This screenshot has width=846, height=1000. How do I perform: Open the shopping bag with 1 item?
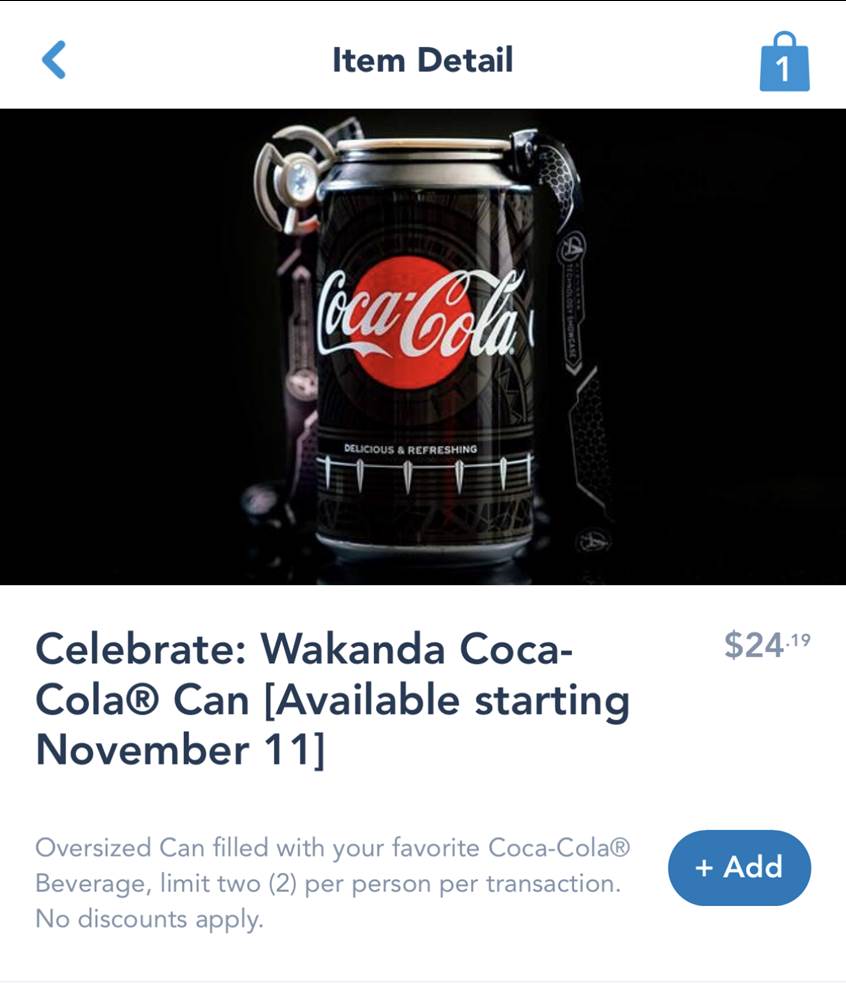coord(784,62)
